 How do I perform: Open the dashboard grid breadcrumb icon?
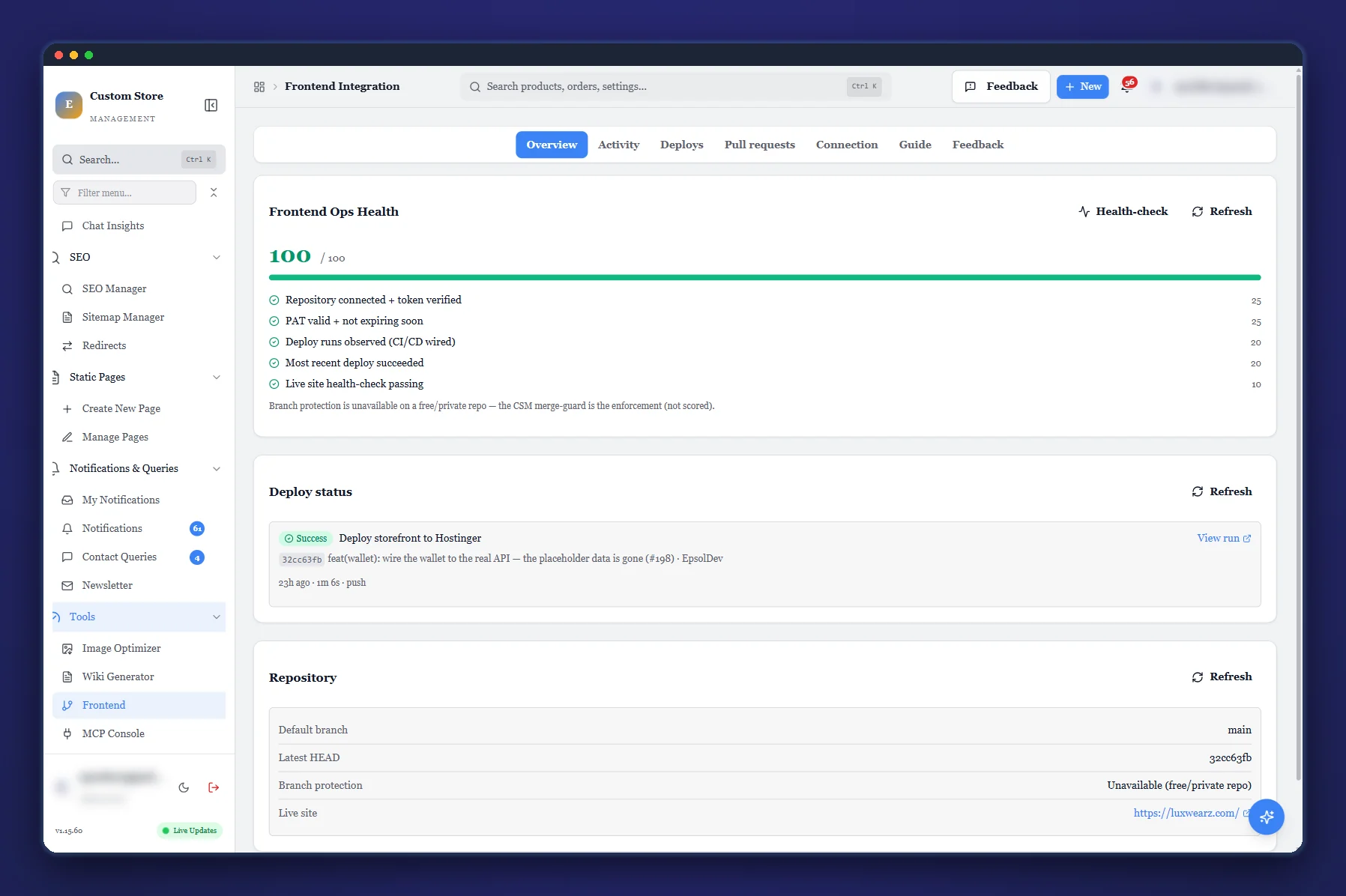pyautogui.click(x=259, y=87)
